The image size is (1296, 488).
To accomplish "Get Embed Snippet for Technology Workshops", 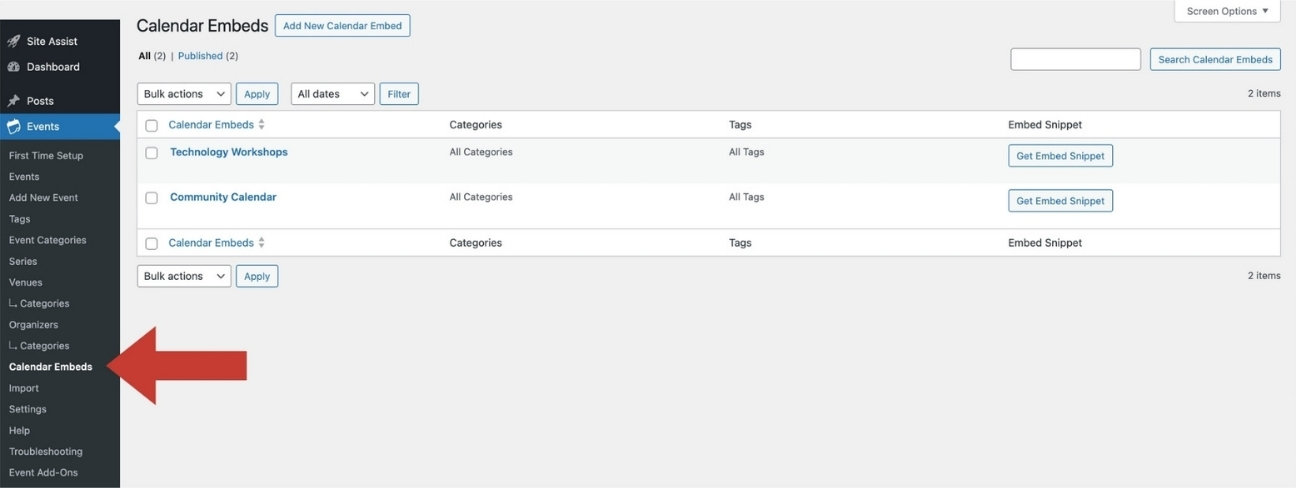I will coord(1060,156).
